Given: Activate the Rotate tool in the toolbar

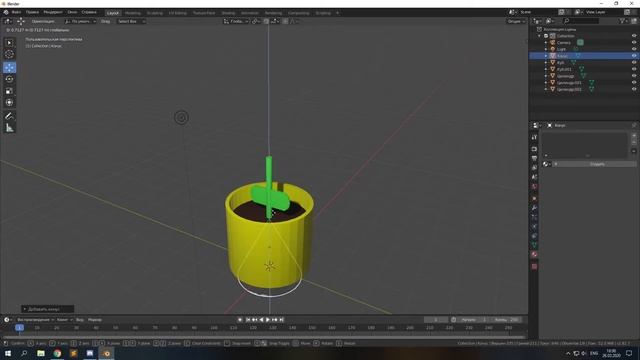Looking at the screenshot, I should (x=9, y=79).
